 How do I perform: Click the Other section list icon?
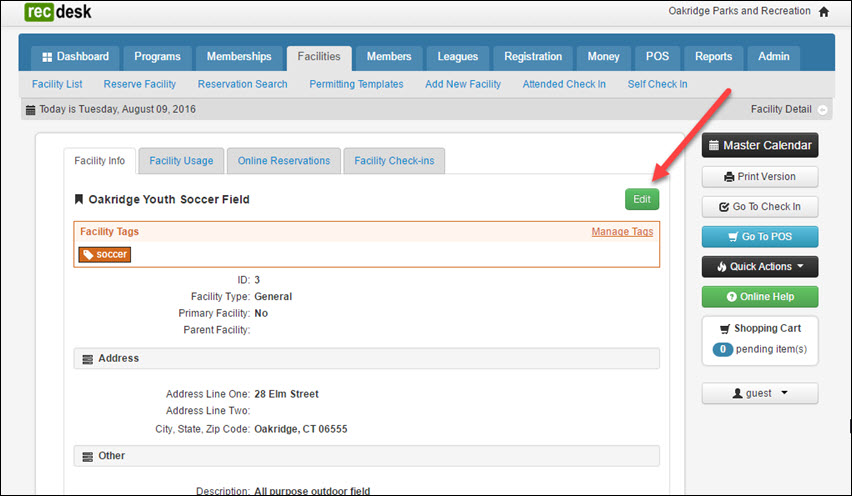pos(87,457)
